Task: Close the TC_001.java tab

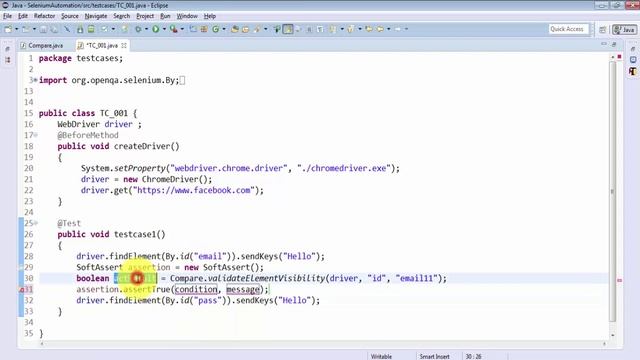Action: (124, 45)
